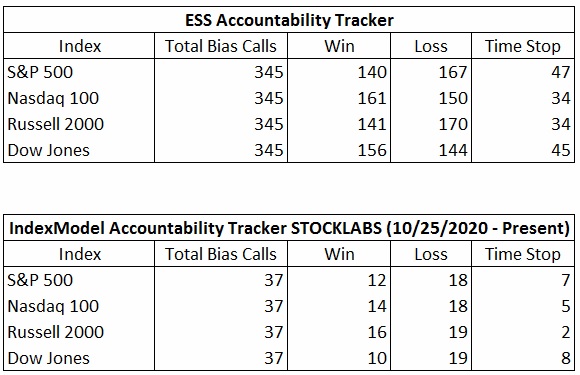Click the Total Bias Calls header in ESS table
Image resolution: width=580 pixels, height=375 pixels.
(x=221, y=46)
